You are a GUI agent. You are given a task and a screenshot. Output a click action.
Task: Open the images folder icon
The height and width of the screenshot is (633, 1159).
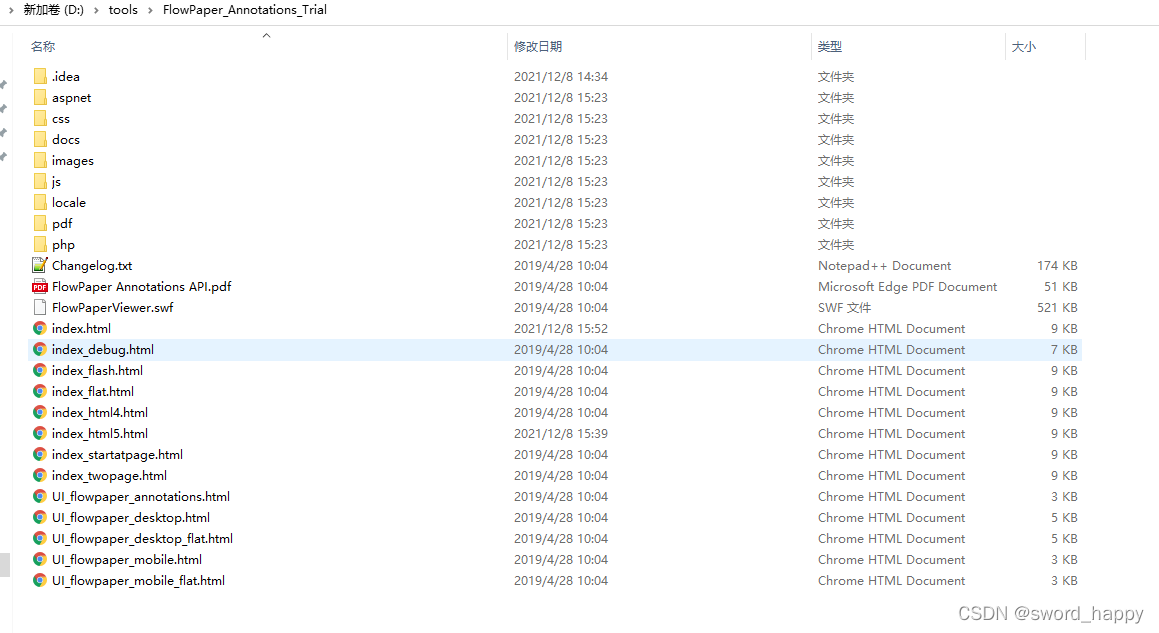tap(39, 160)
